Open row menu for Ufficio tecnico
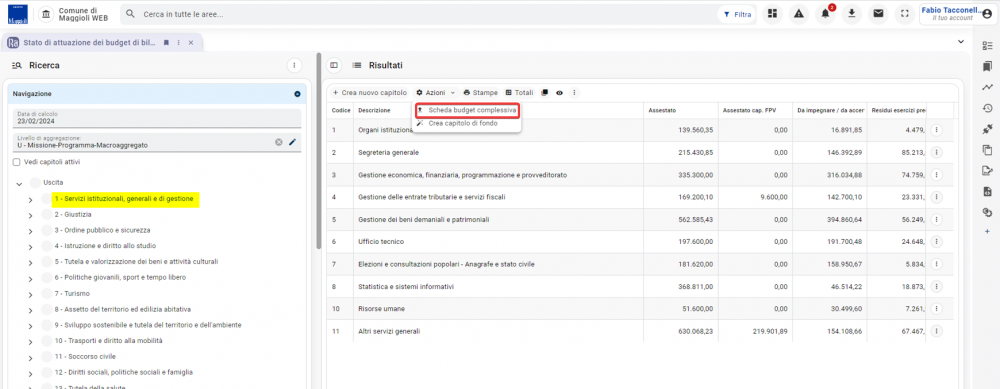Viewport: 1000px width, 389px height. point(936,242)
